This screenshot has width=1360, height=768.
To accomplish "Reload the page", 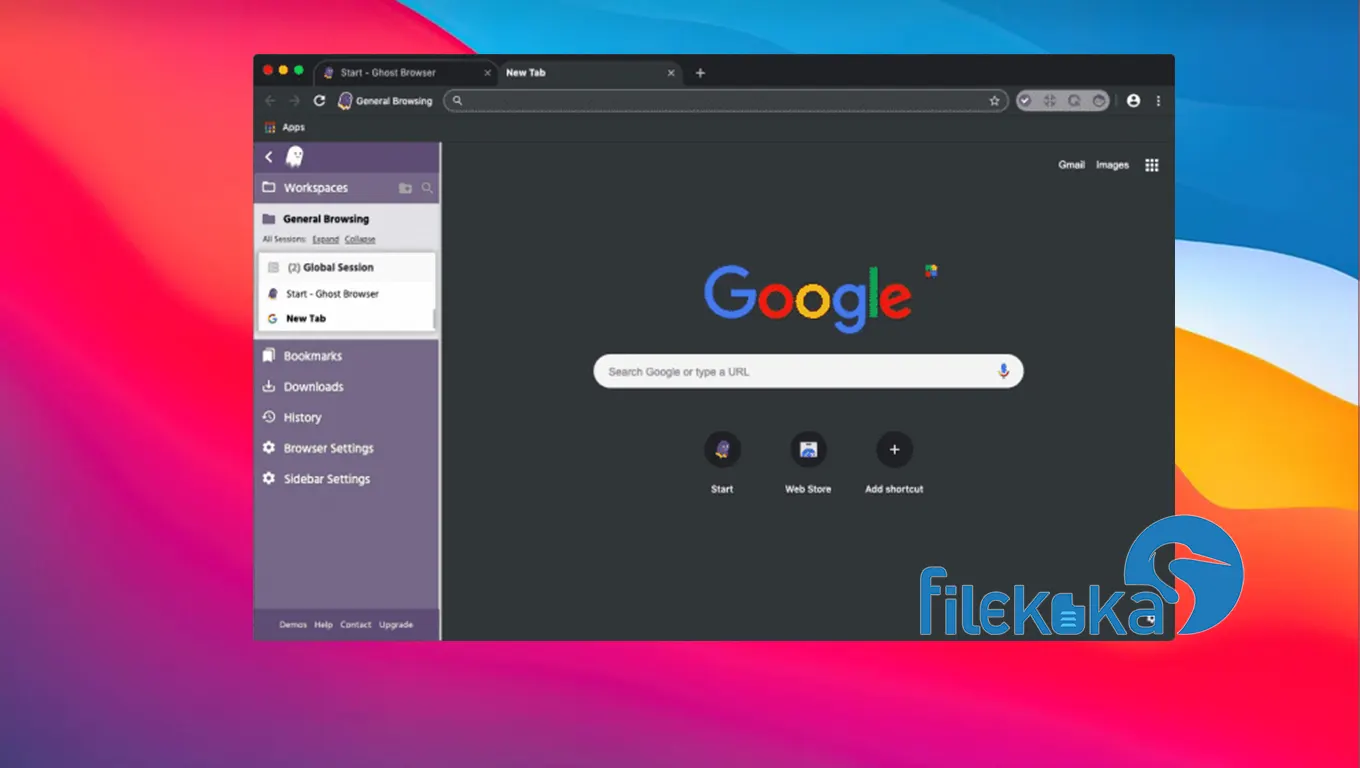I will (x=320, y=101).
